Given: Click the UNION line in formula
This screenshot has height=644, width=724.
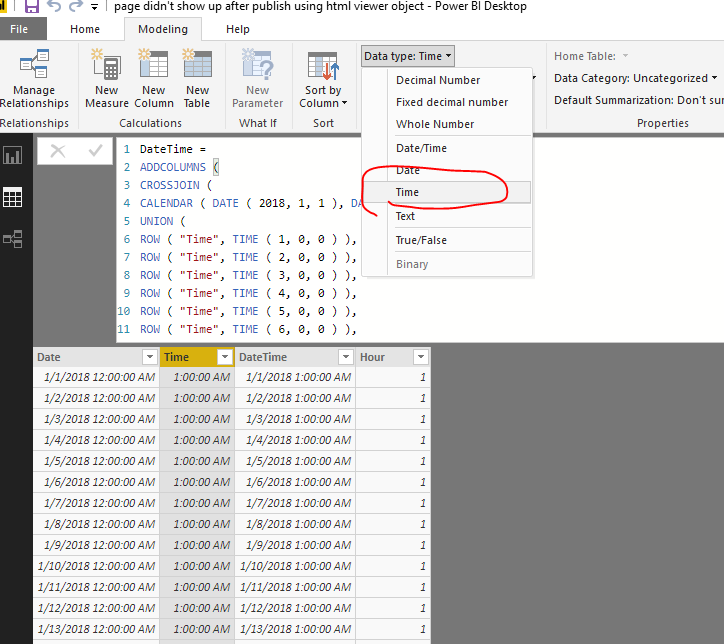Looking at the screenshot, I should point(162,221).
